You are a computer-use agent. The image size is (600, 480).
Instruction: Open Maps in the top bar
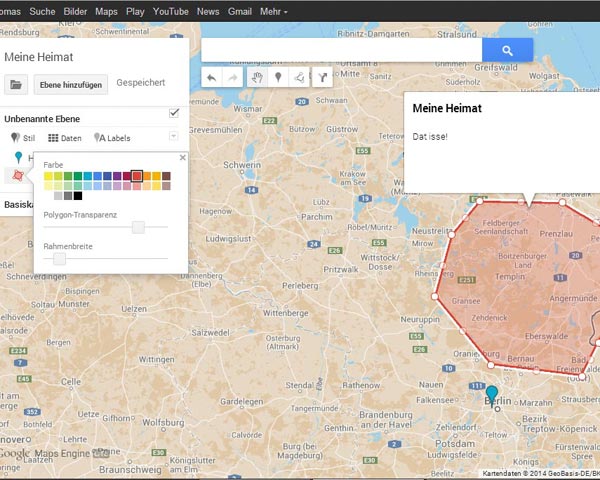click(x=106, y=11)
